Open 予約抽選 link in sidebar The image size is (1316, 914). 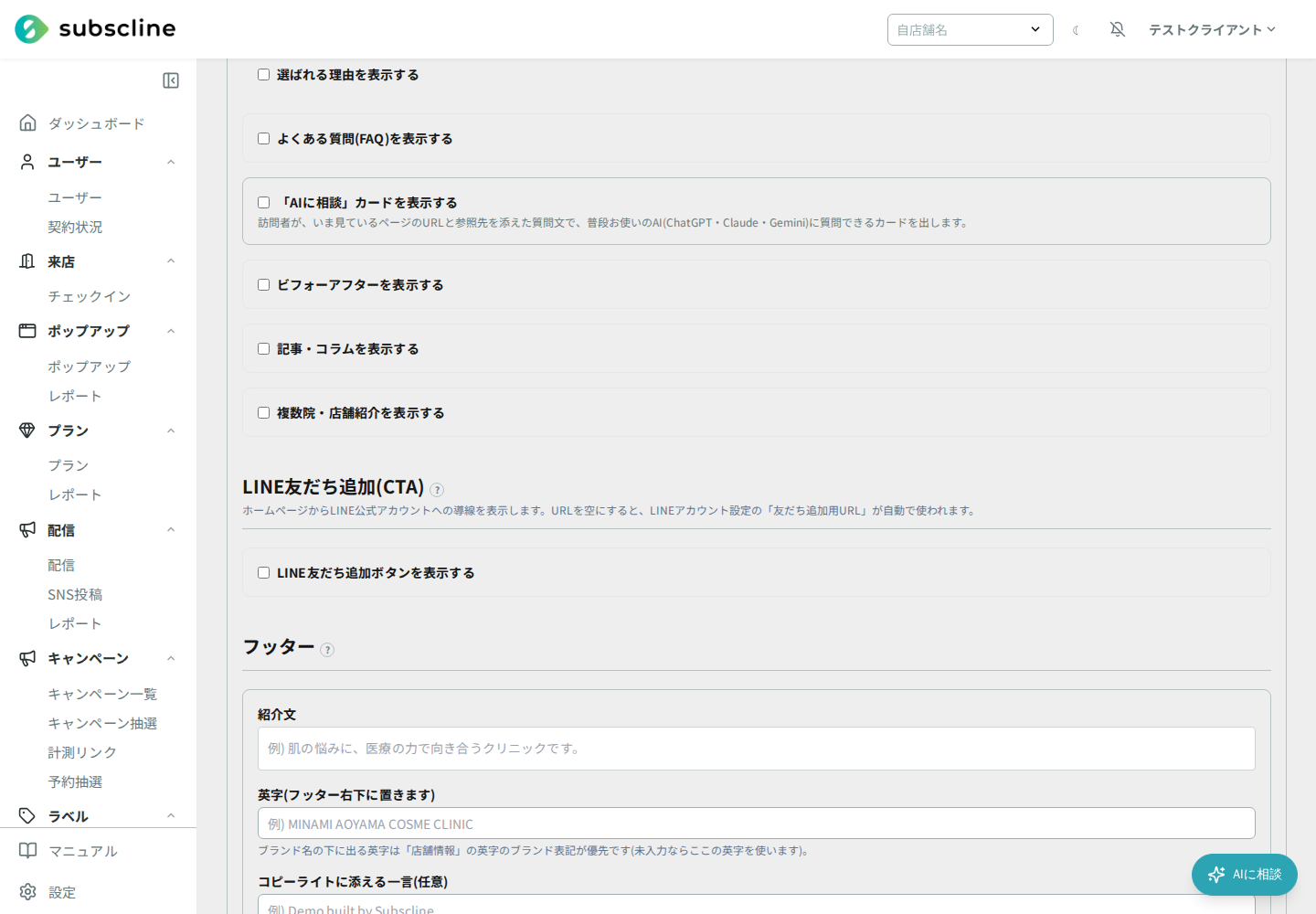click(75, 781)
